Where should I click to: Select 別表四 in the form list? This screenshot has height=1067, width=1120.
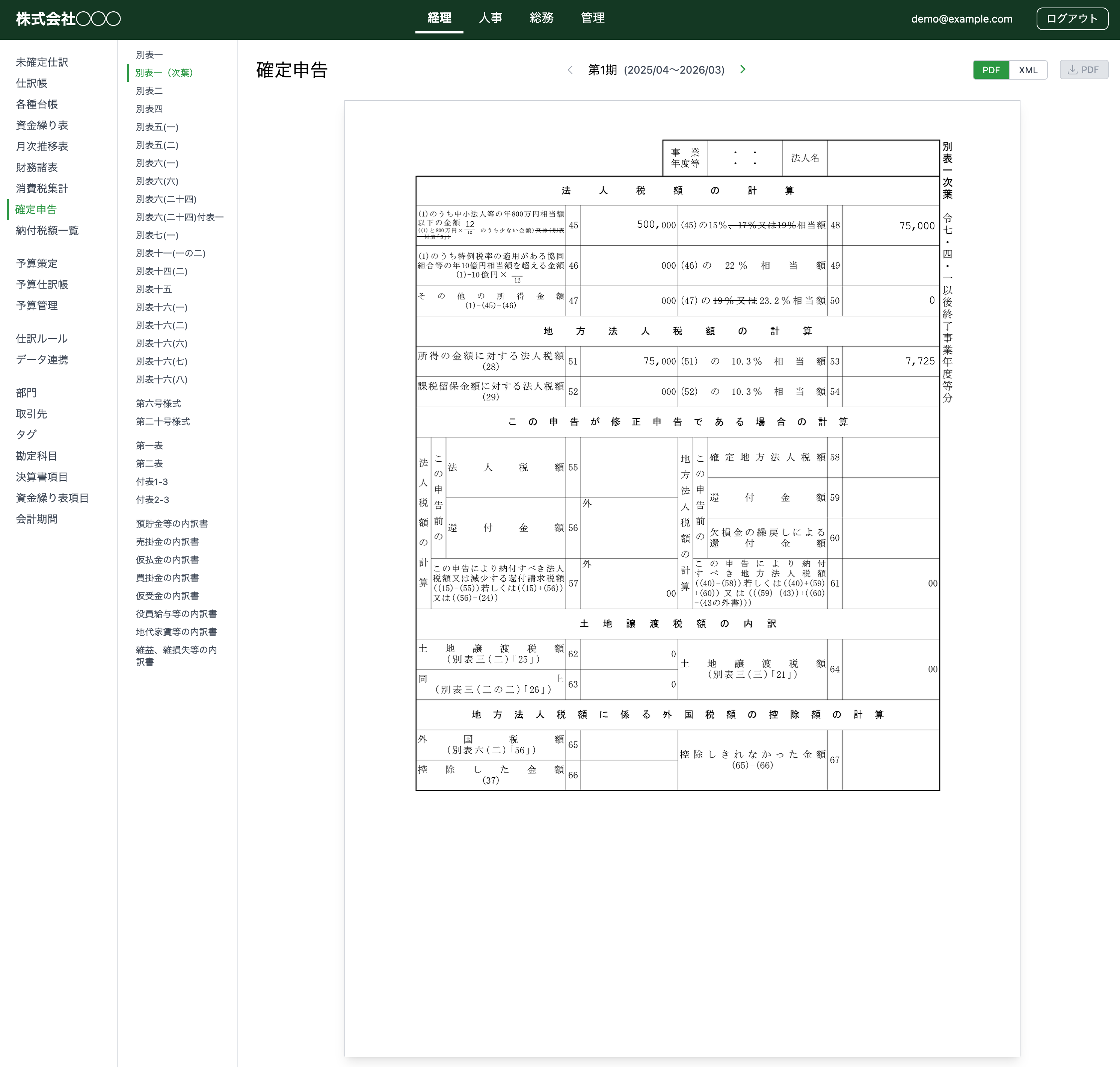tap(149, 109)
